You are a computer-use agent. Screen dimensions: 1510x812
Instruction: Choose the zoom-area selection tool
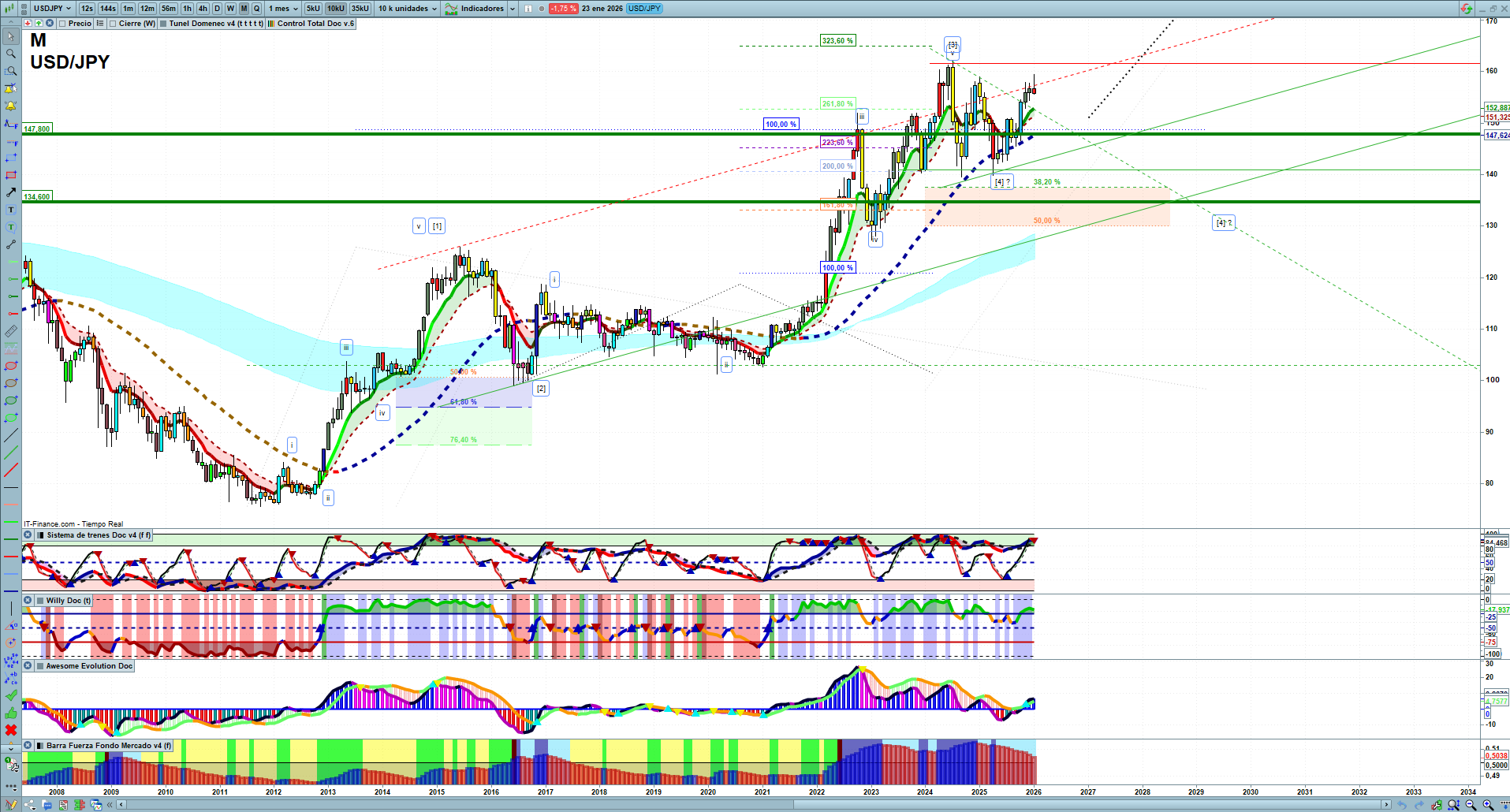click(11, 71)
